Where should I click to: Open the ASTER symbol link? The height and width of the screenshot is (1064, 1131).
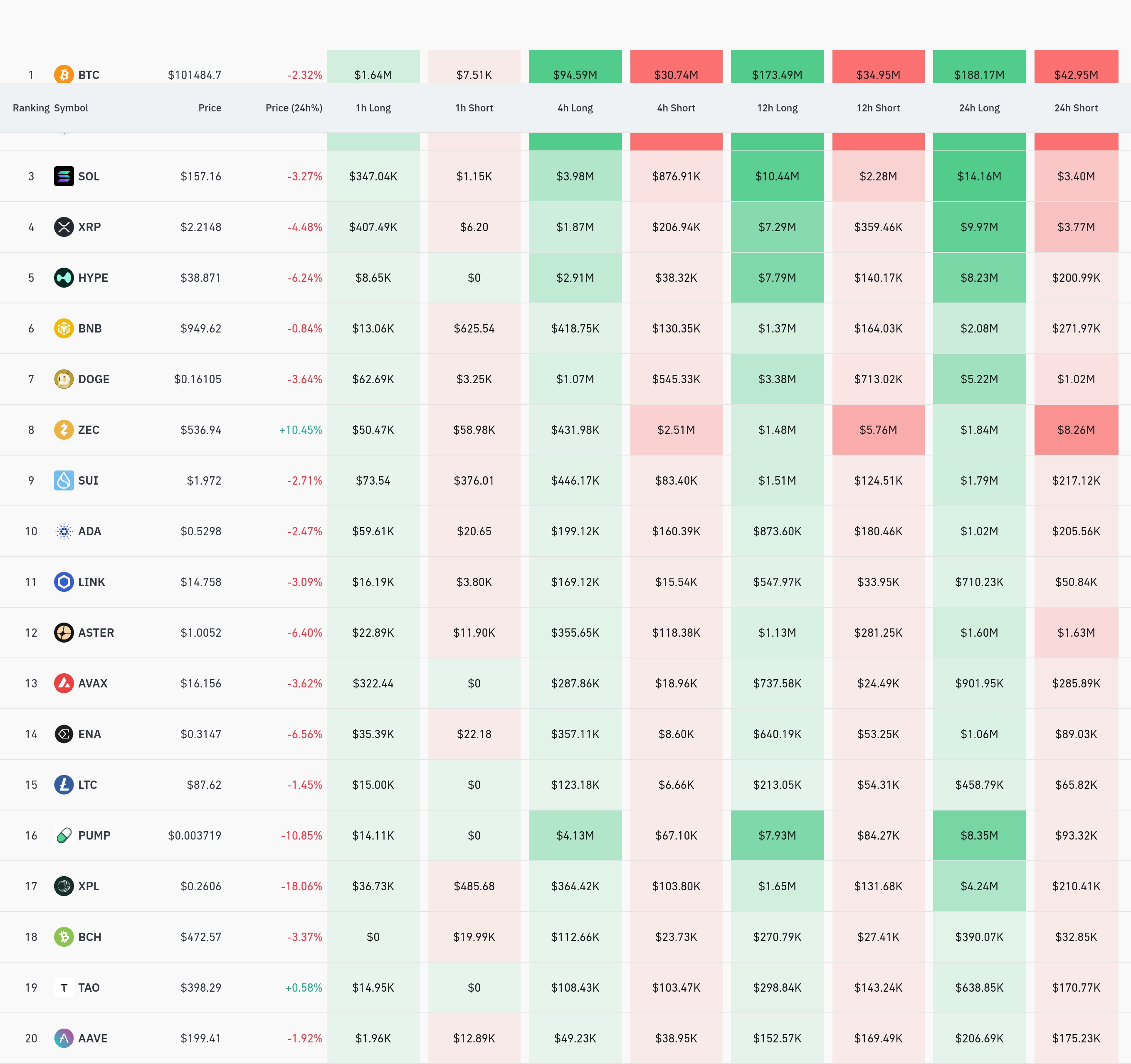point(96,632)
